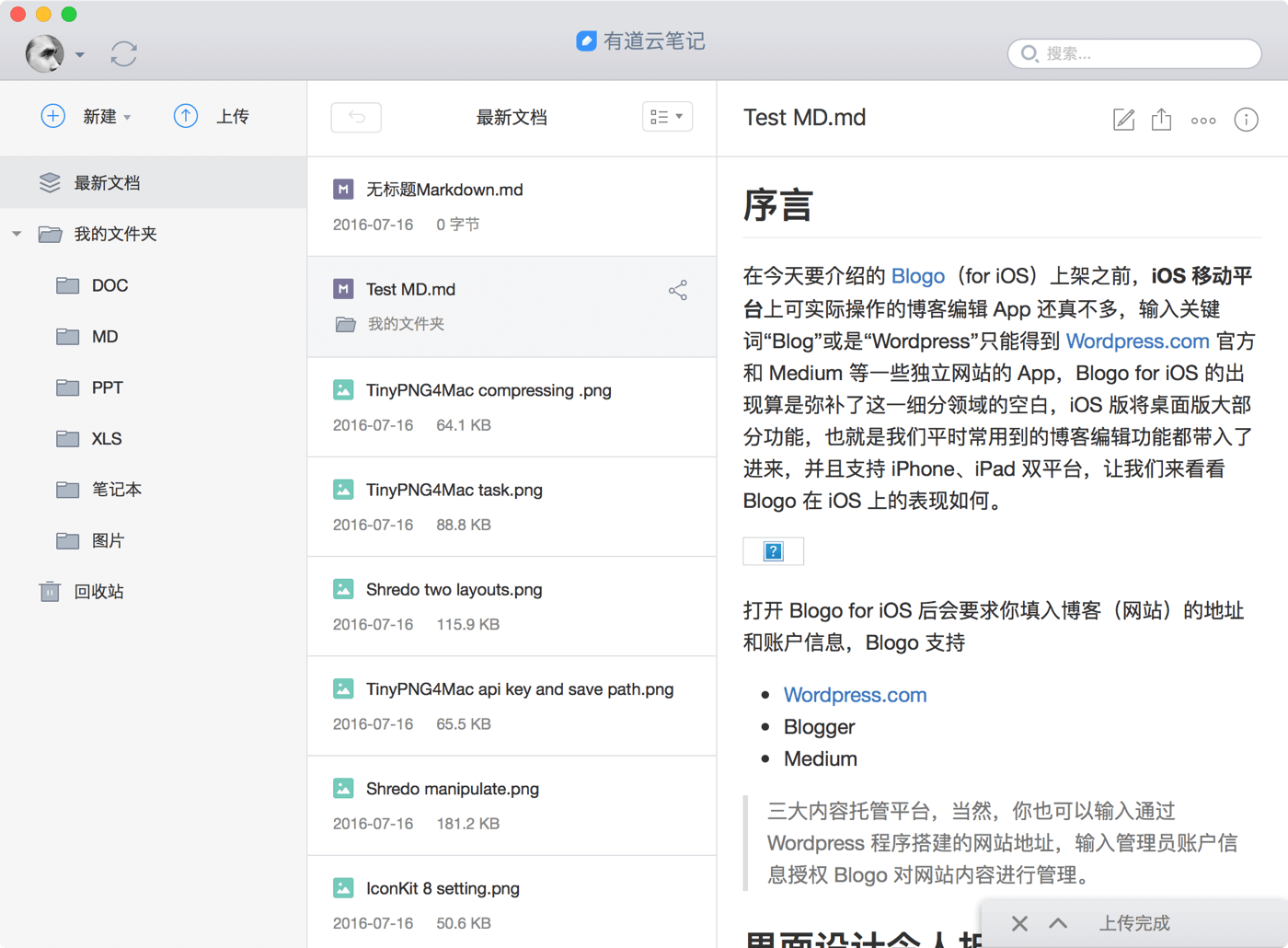Follow Wordpress.com link in bullet list

point(855,695)
